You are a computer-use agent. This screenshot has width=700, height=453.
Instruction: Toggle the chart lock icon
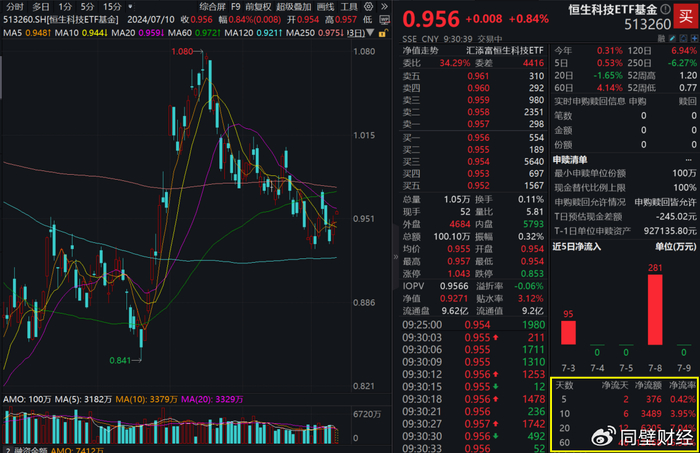383,33
